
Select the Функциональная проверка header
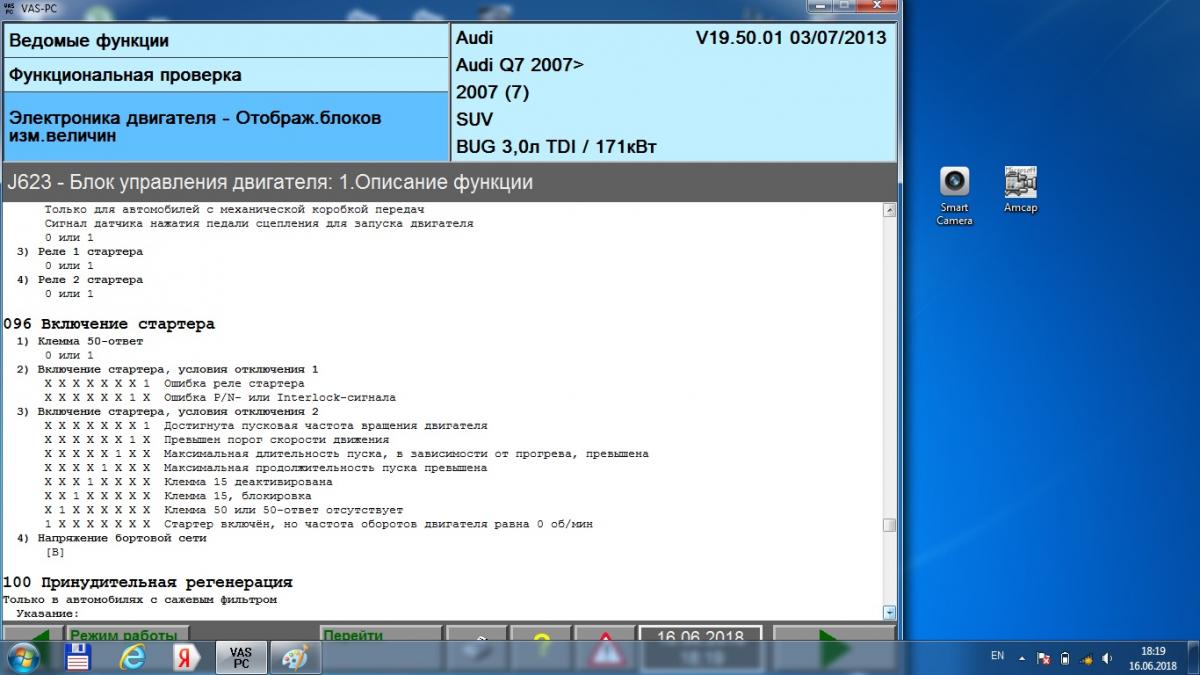pyautogui.click(x=225, y=75)
